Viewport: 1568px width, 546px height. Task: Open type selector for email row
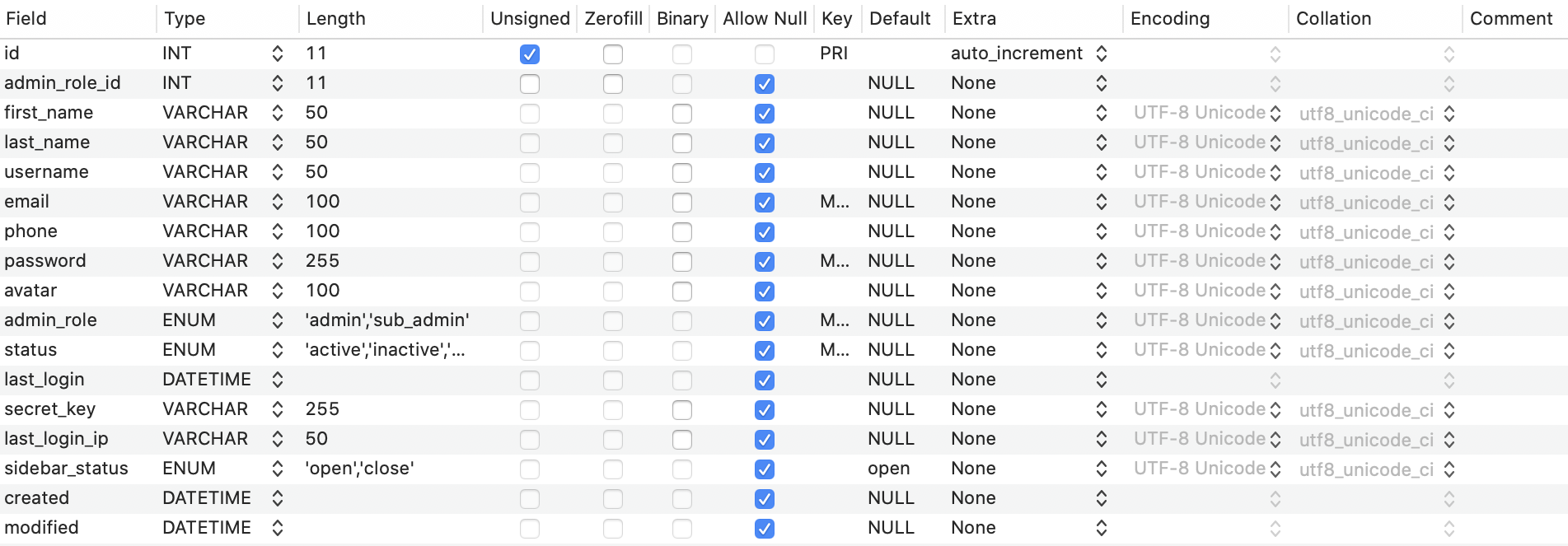[x=278, y=202]
